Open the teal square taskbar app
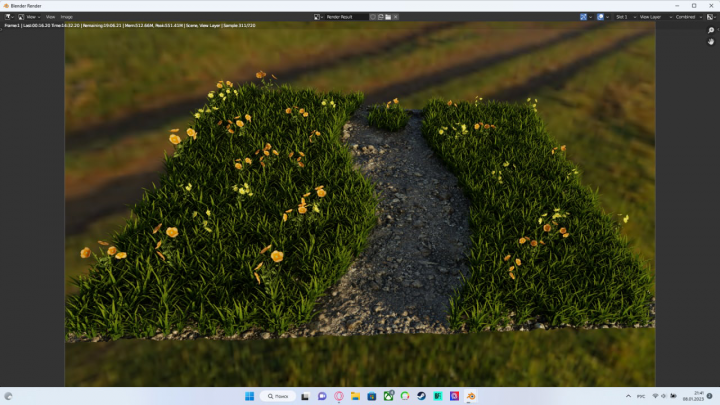The width and height of the screenshot is (720, 405). [438, 396]
